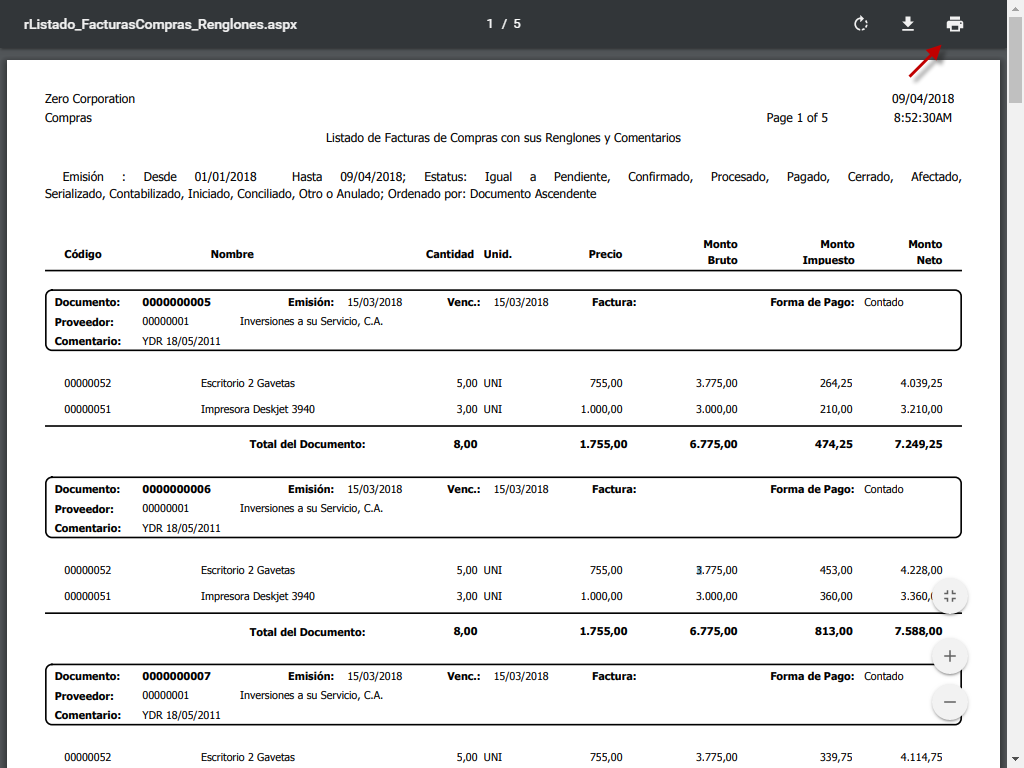Zoom in with the plus button
The image size is (1024, 768).
pyautogui.click(x=950, y=657)
